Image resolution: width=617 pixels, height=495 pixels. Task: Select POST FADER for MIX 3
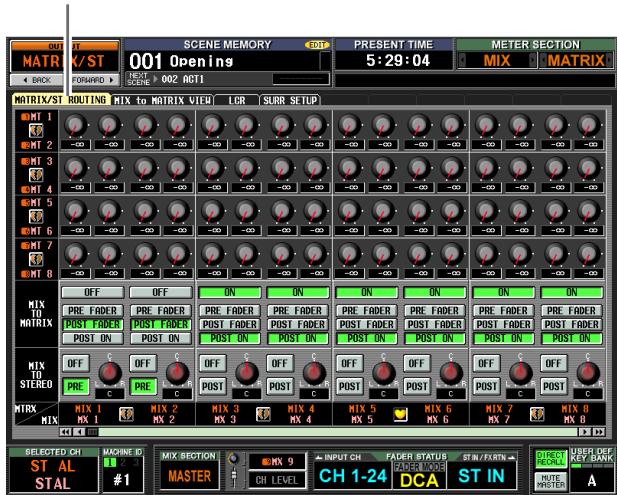point(229,325)
